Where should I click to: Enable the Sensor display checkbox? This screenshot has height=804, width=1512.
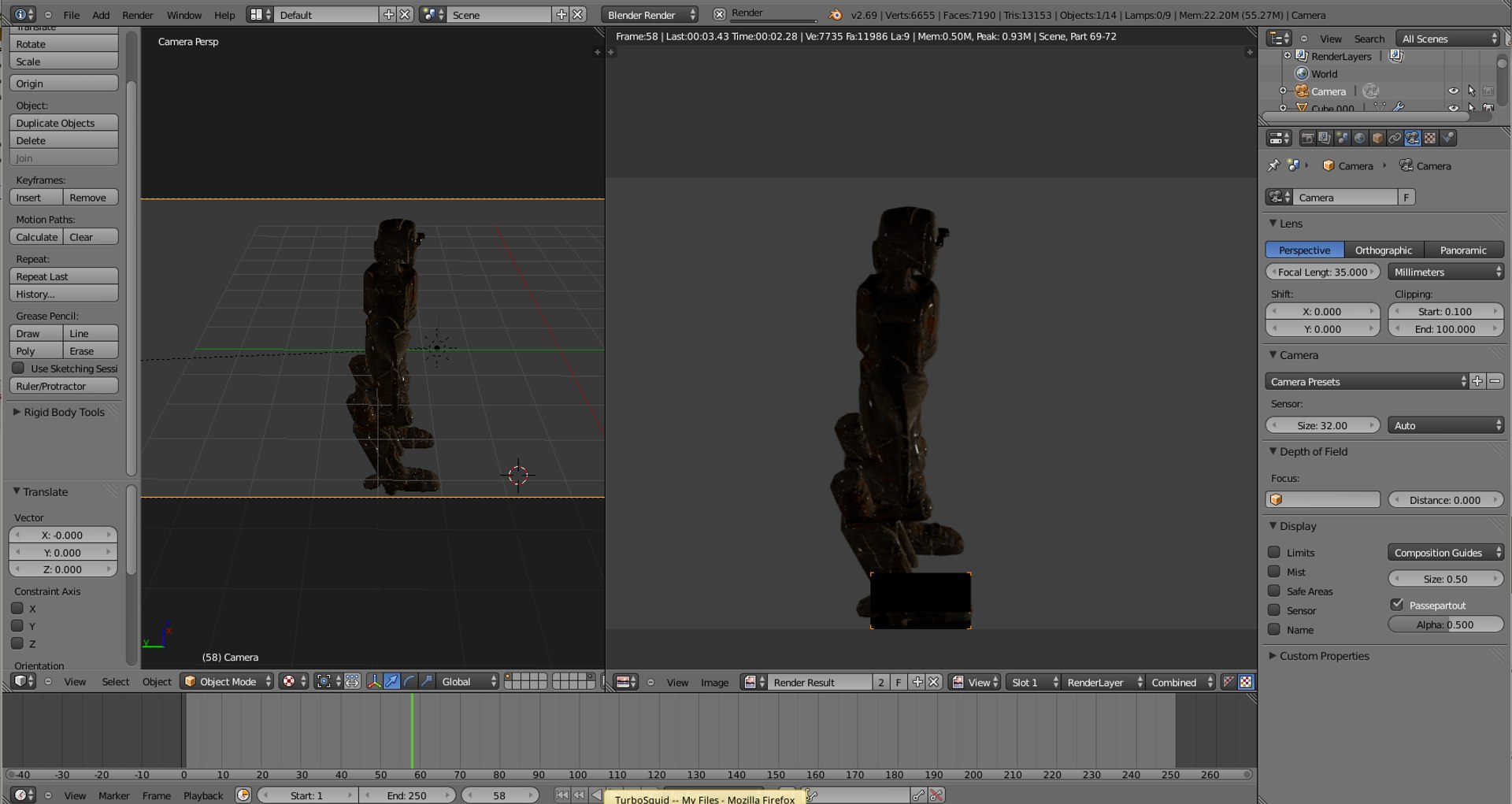point(1274,610)
